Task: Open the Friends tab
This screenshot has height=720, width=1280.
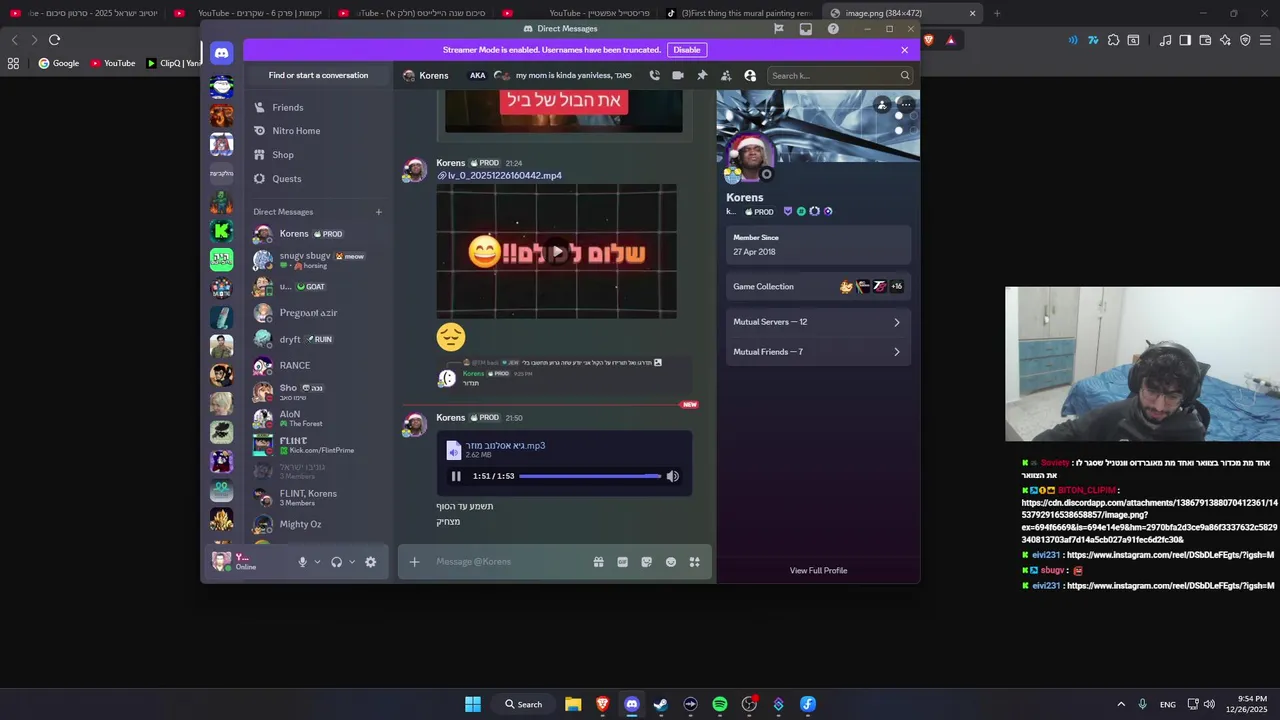Action: [x=318, y=107]
